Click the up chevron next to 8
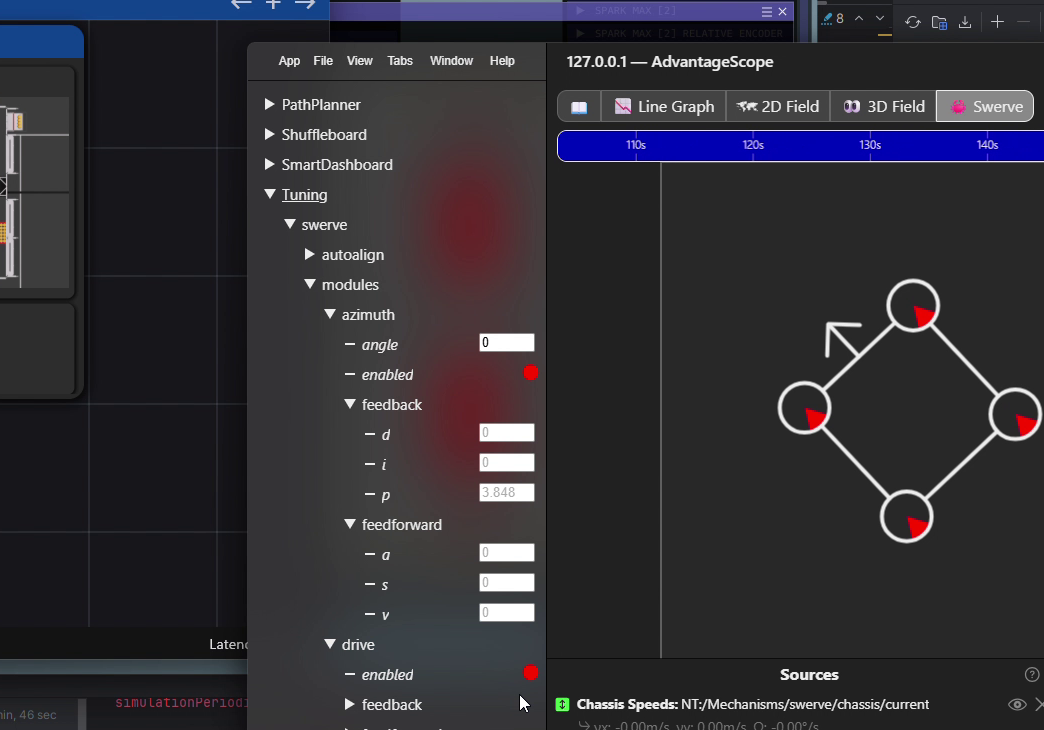The height and width of the screenshot is (730, 1044). pyautogui.click(x=859, y=19)
